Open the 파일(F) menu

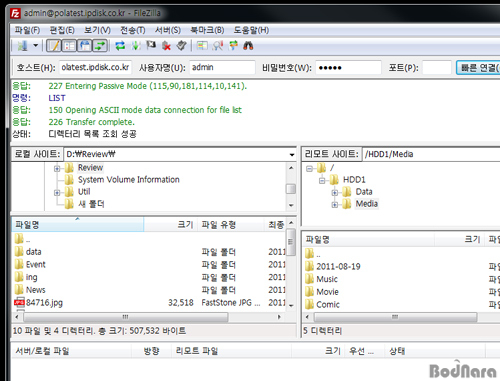point(27,30)
